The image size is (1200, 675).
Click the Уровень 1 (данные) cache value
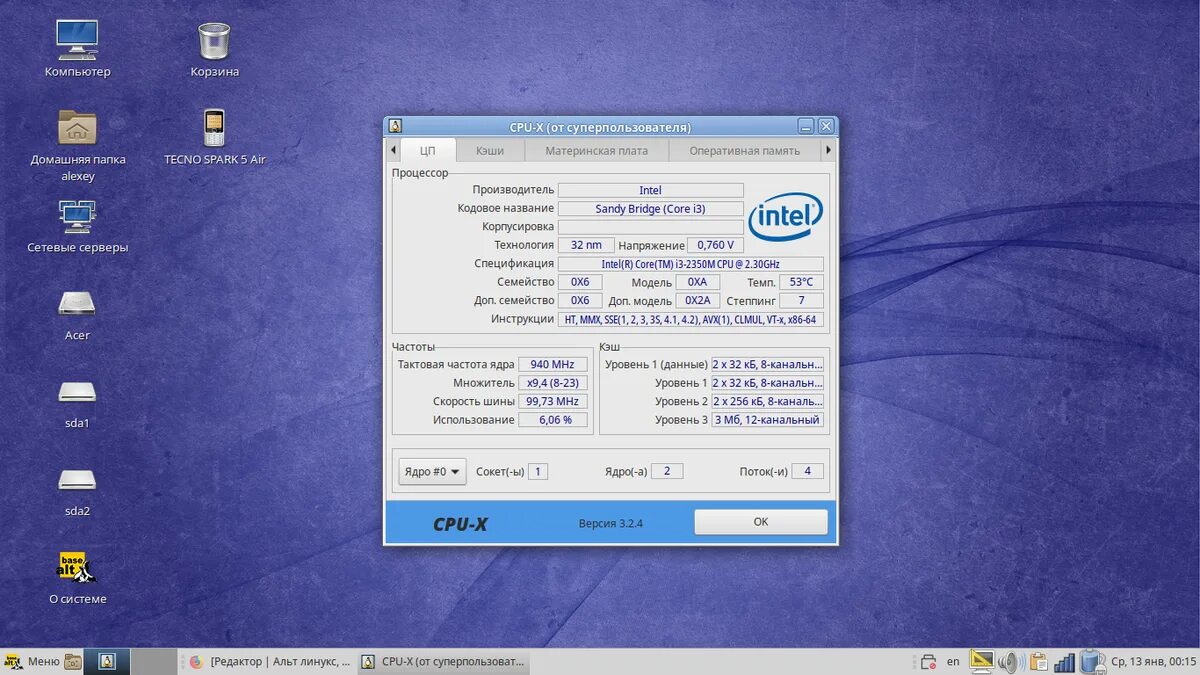[768, 364]
